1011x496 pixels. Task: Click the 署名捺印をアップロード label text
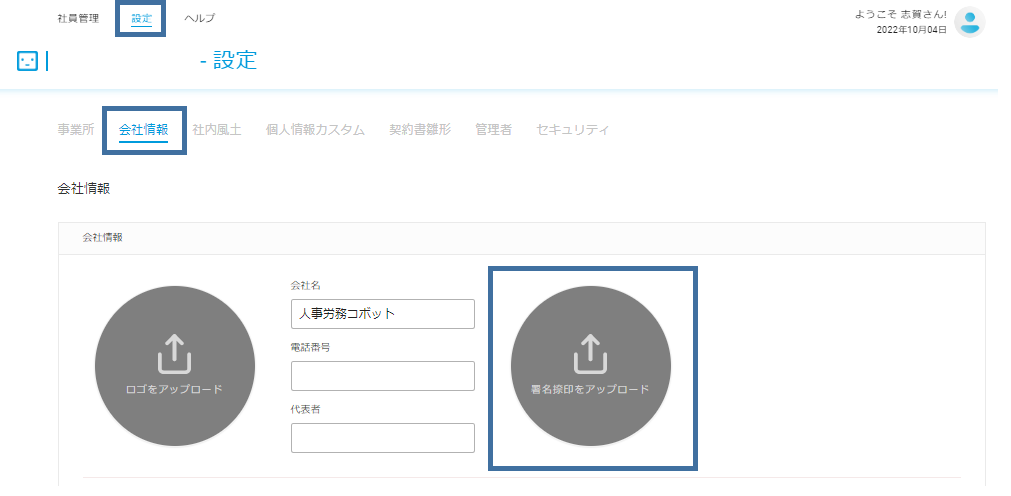tap(591, 390)
